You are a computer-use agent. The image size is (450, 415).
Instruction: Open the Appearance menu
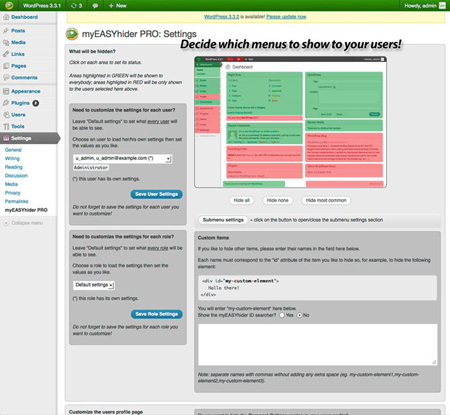(26, 91)
